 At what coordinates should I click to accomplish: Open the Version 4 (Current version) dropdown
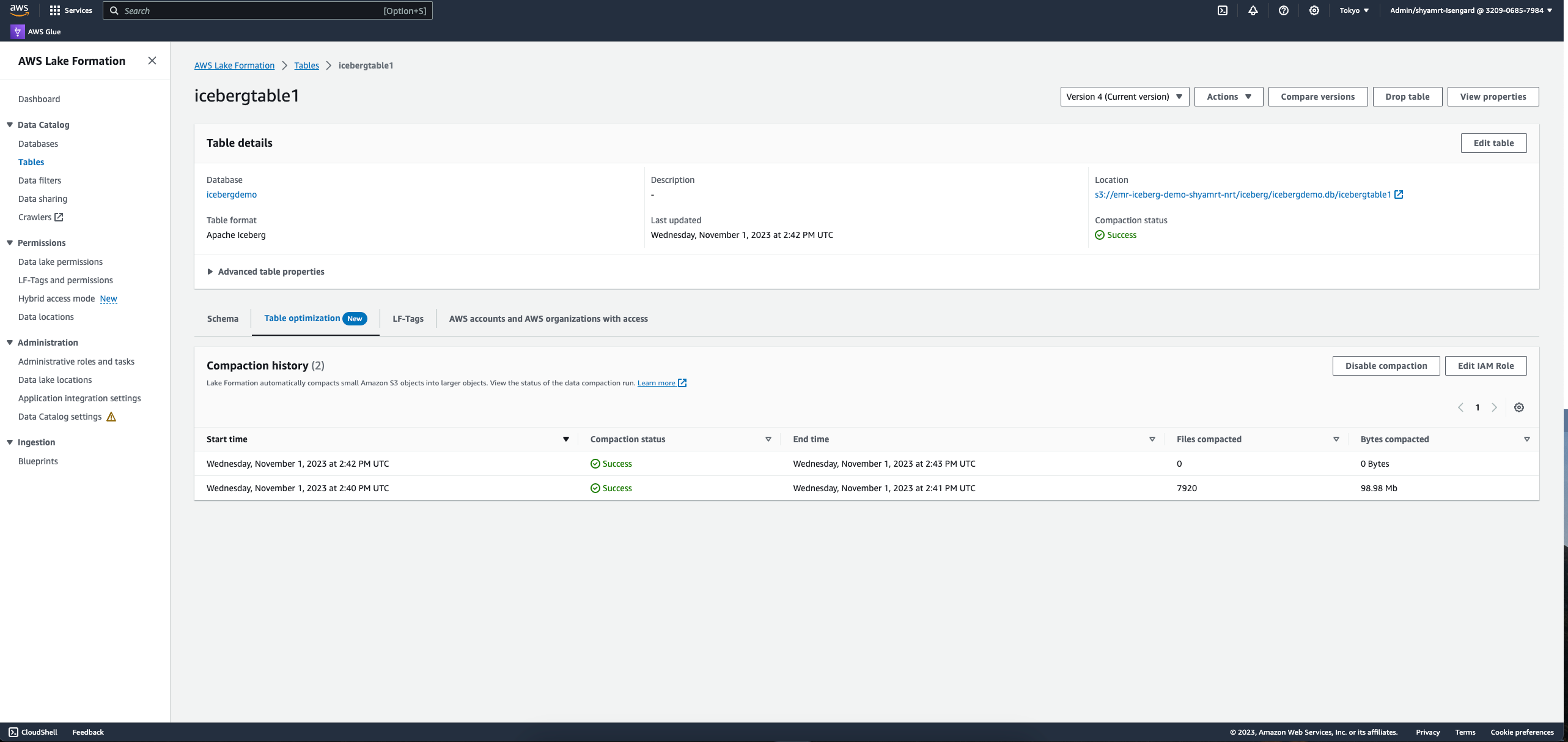pos(1124,97)
